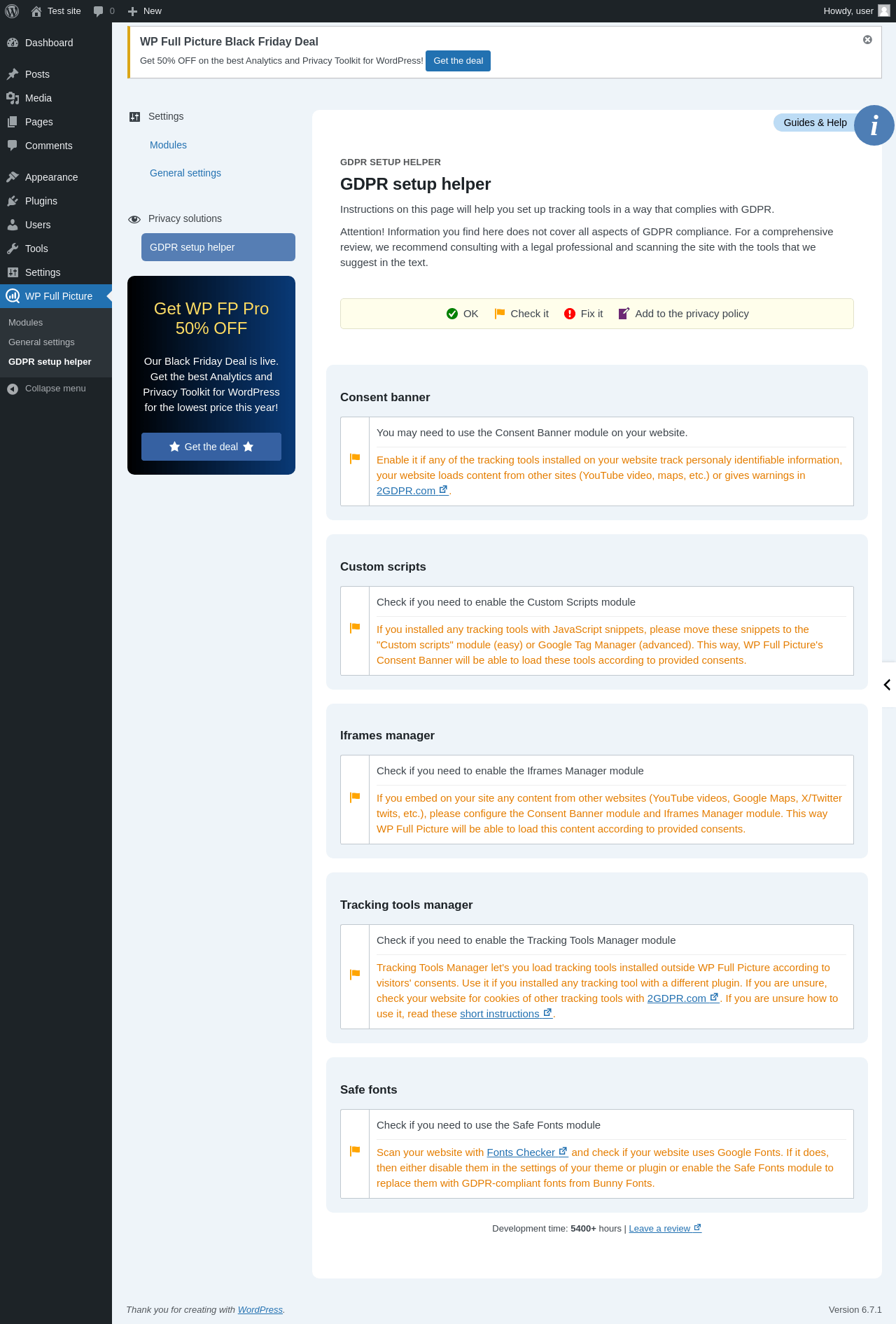
Task: Open the plugin Modules link
Action: [168, 145]
